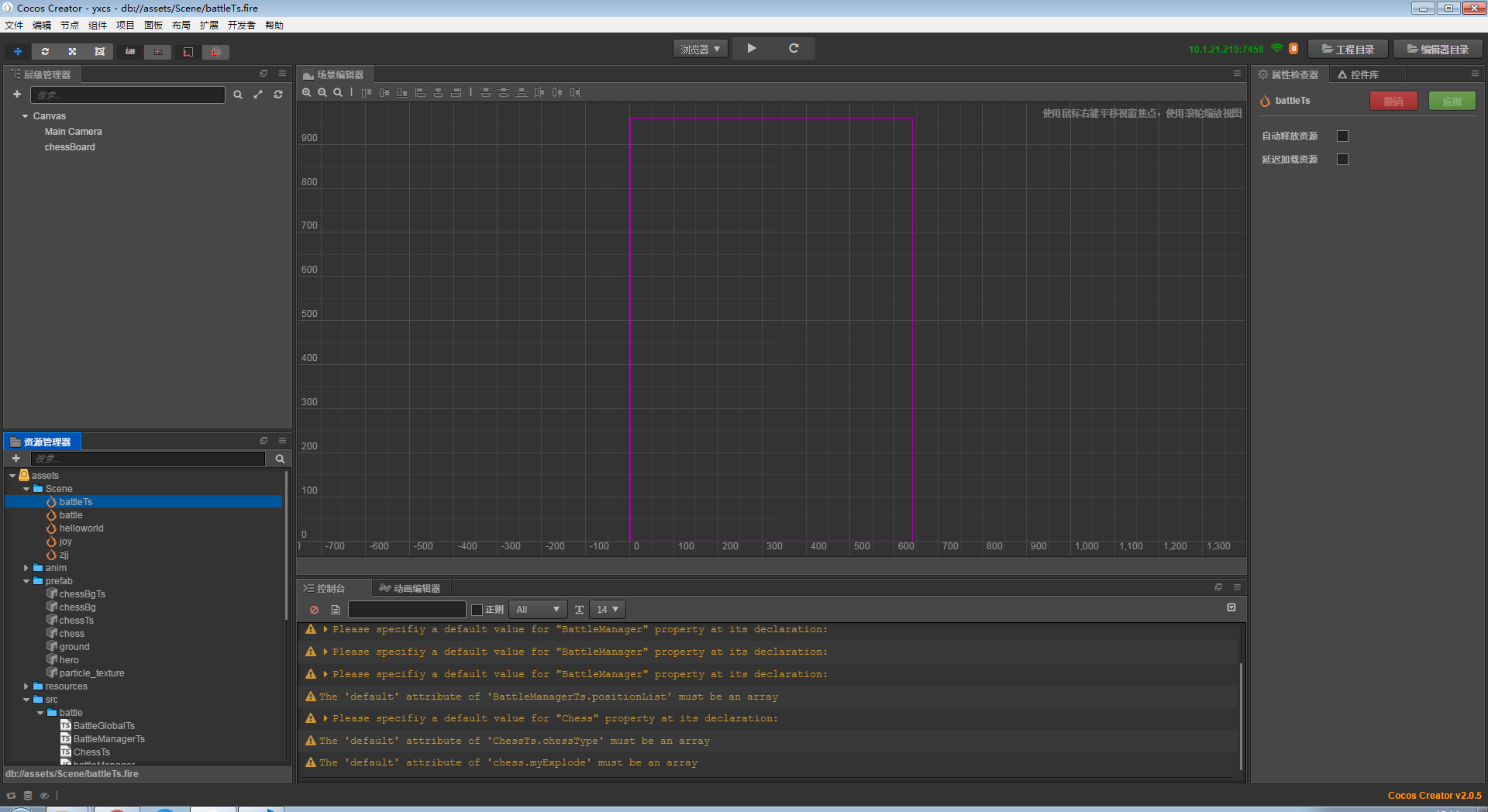
Task: Click the asset search magnifier icon
Action: tap(280, 459)
